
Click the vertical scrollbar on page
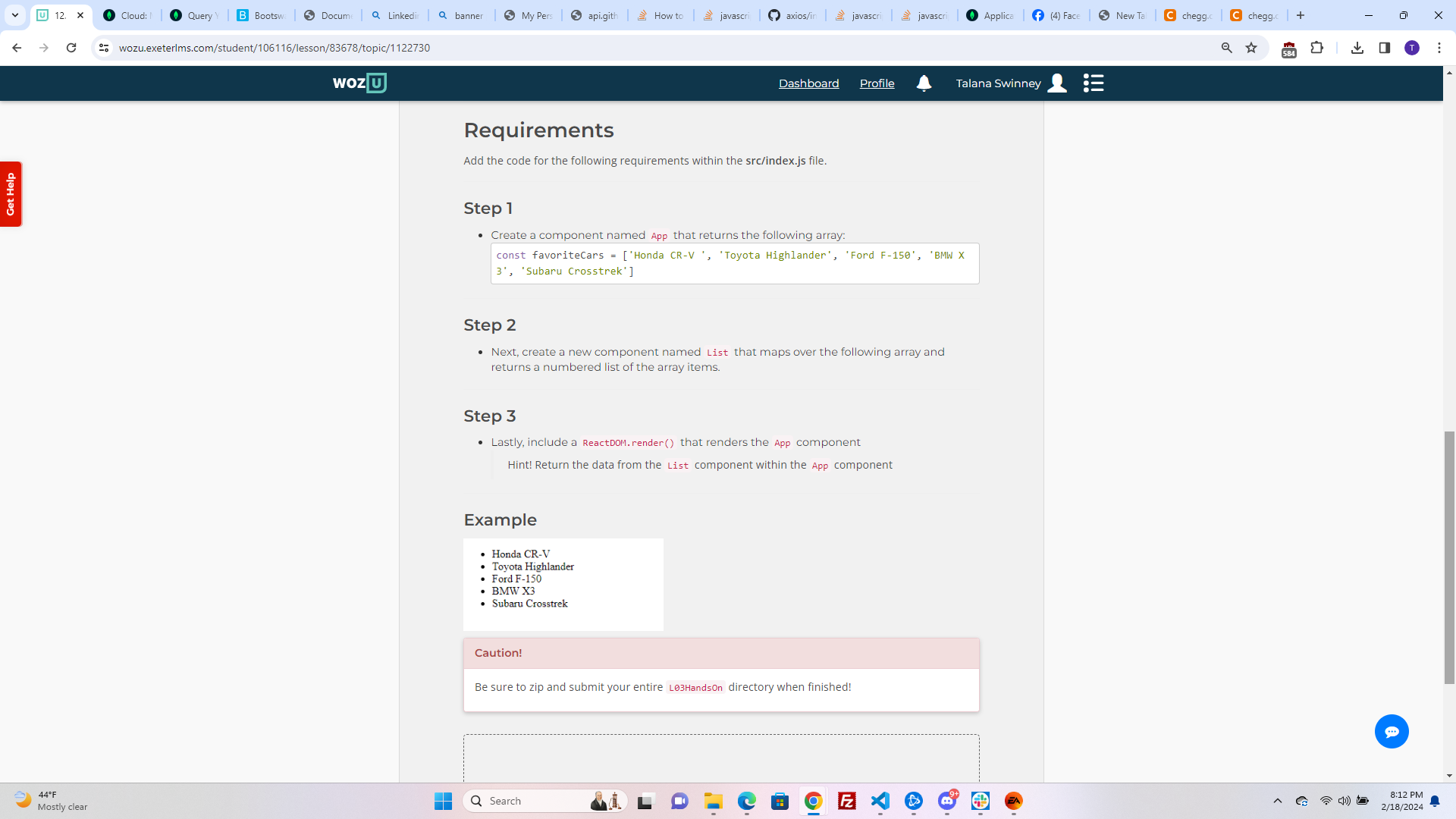click(1448, 500)
